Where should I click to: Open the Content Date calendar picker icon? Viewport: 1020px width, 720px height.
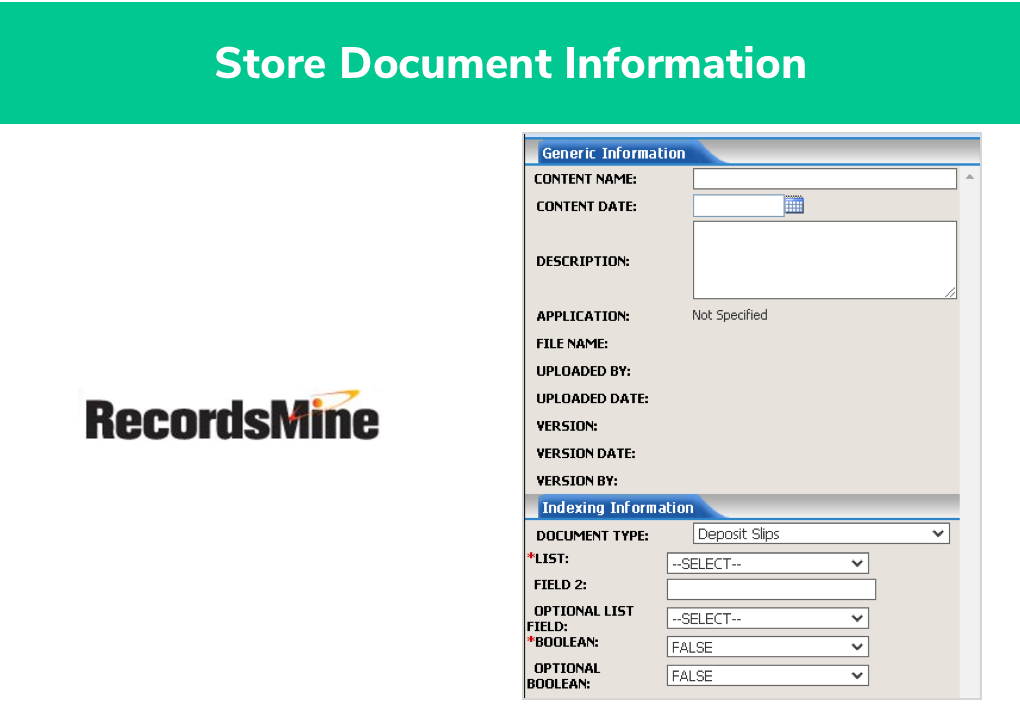click(794, 205)
